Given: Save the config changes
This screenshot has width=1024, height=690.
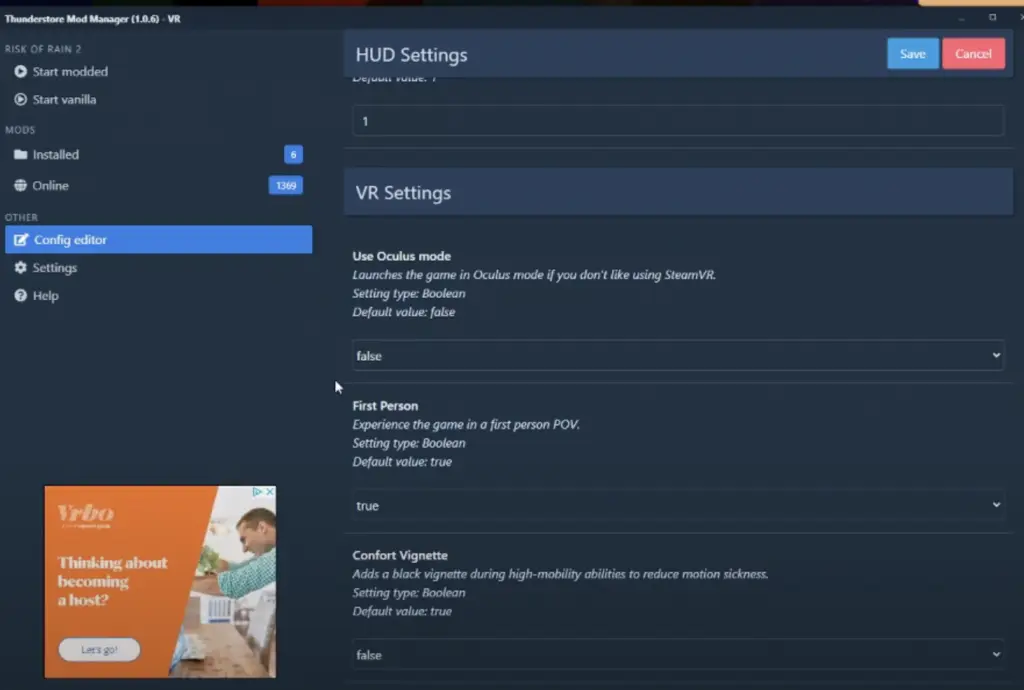Looking at the screenshot, I should point(912,54).
